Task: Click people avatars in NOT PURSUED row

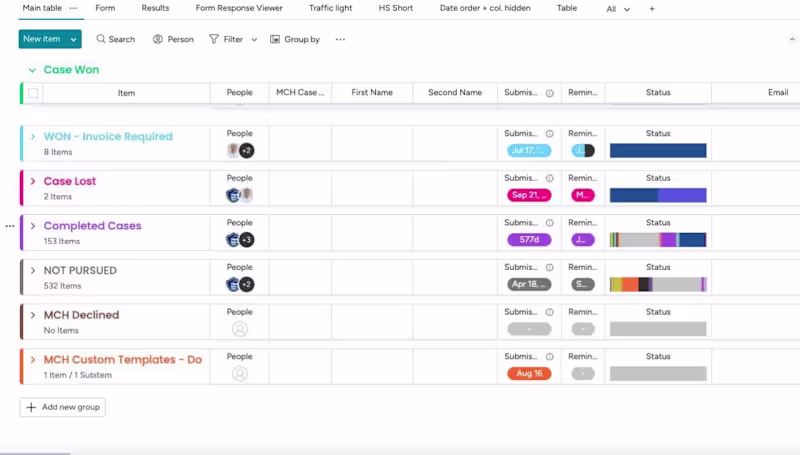Action: click(x=240, y=284)
